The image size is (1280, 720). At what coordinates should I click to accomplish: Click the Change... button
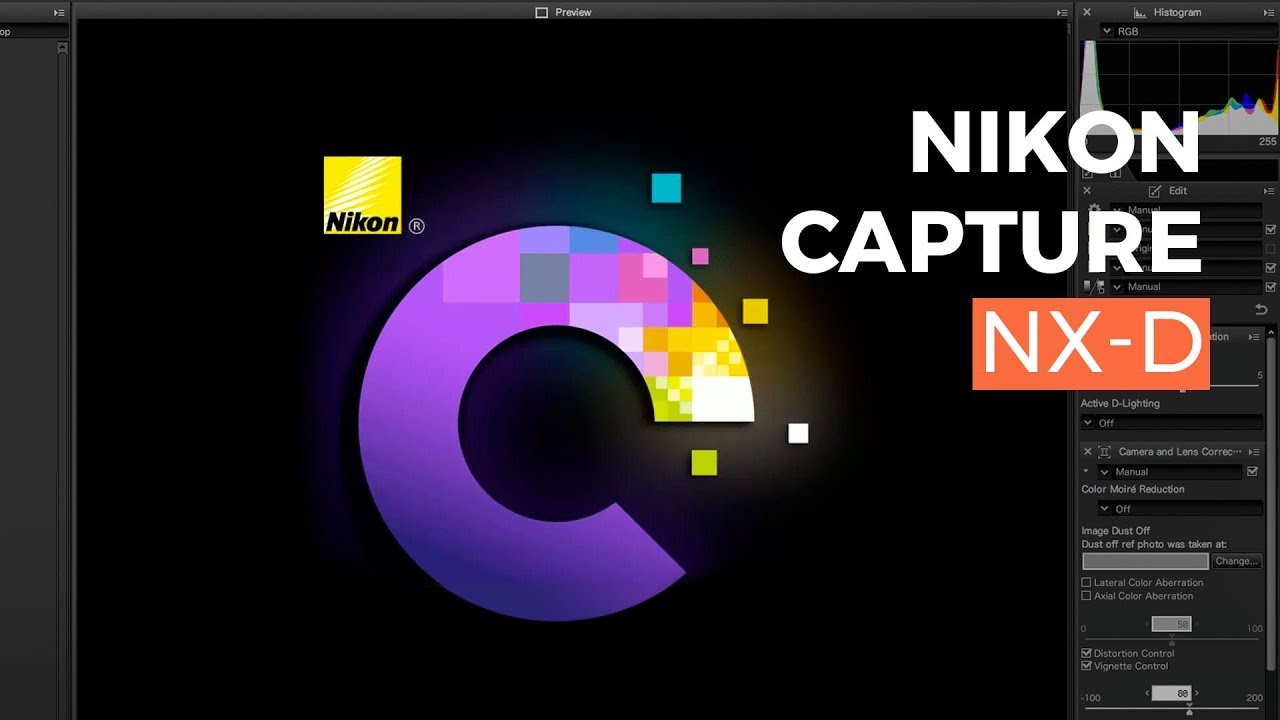tap(1236, 561)
